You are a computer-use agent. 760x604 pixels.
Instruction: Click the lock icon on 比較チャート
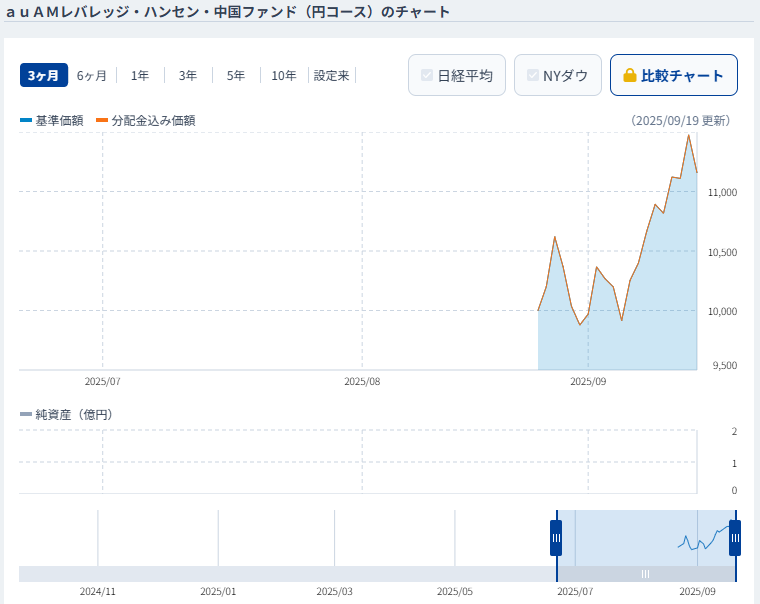click(630, 76)
